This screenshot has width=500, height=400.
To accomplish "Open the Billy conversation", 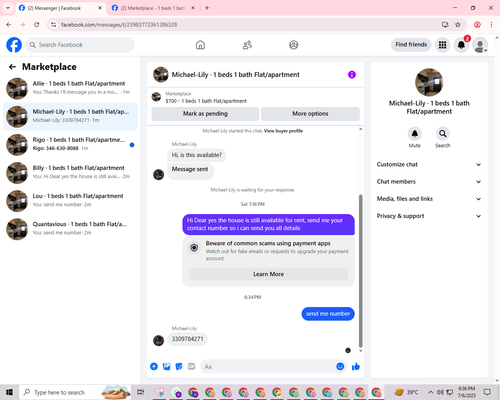I will coord(70,173).
